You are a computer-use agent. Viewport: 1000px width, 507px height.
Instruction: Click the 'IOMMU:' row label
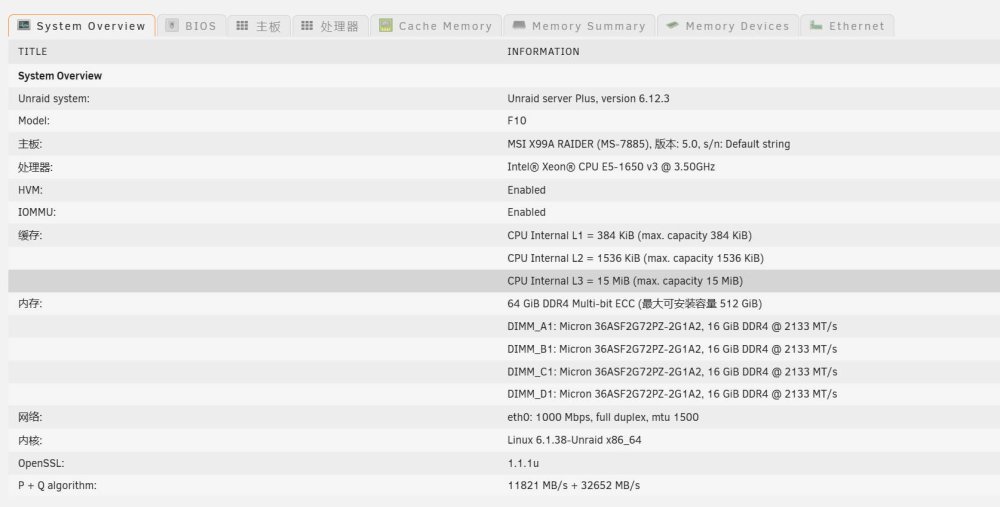coord(37,212)
